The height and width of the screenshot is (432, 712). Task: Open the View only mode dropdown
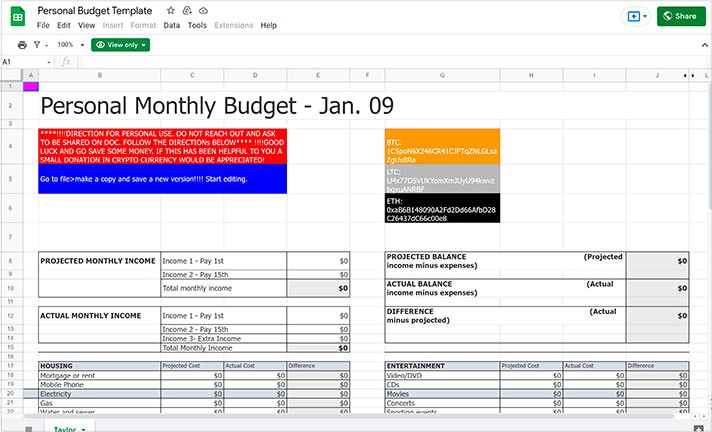click(120, 45)
